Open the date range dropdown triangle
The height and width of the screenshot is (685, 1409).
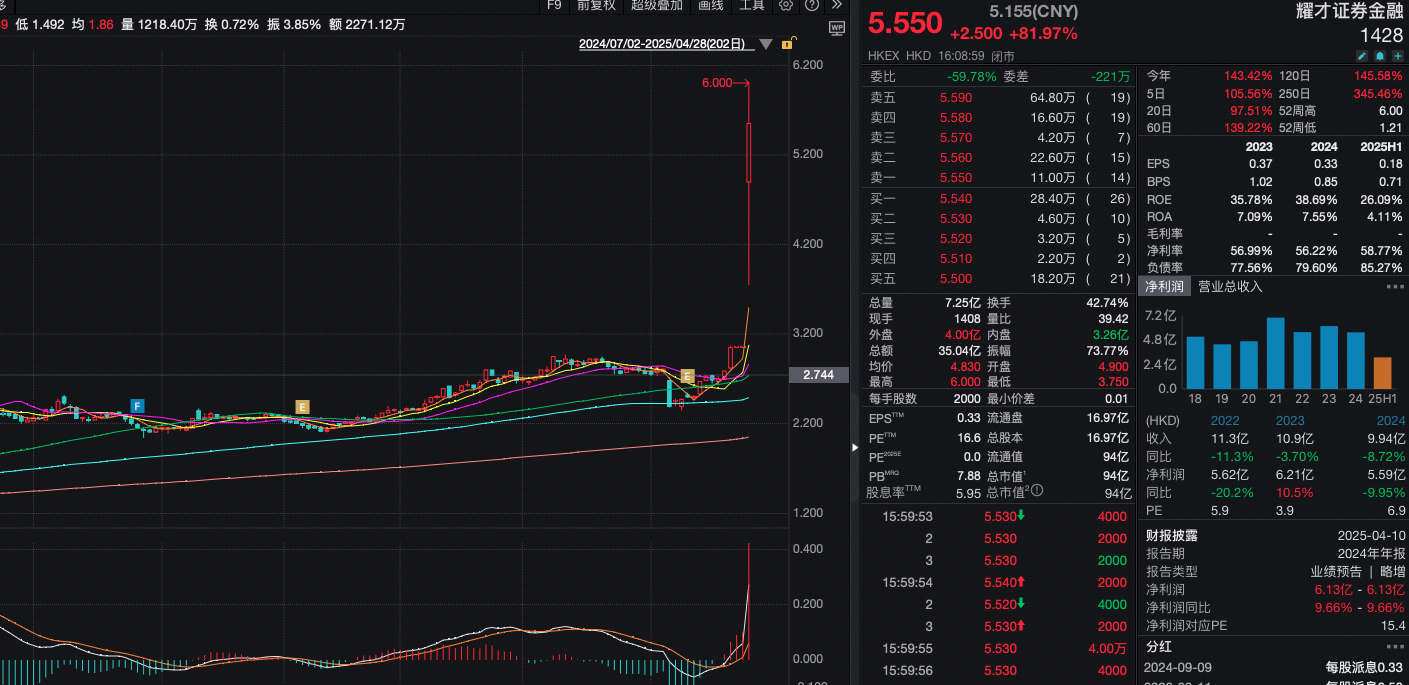coord(766,44)
